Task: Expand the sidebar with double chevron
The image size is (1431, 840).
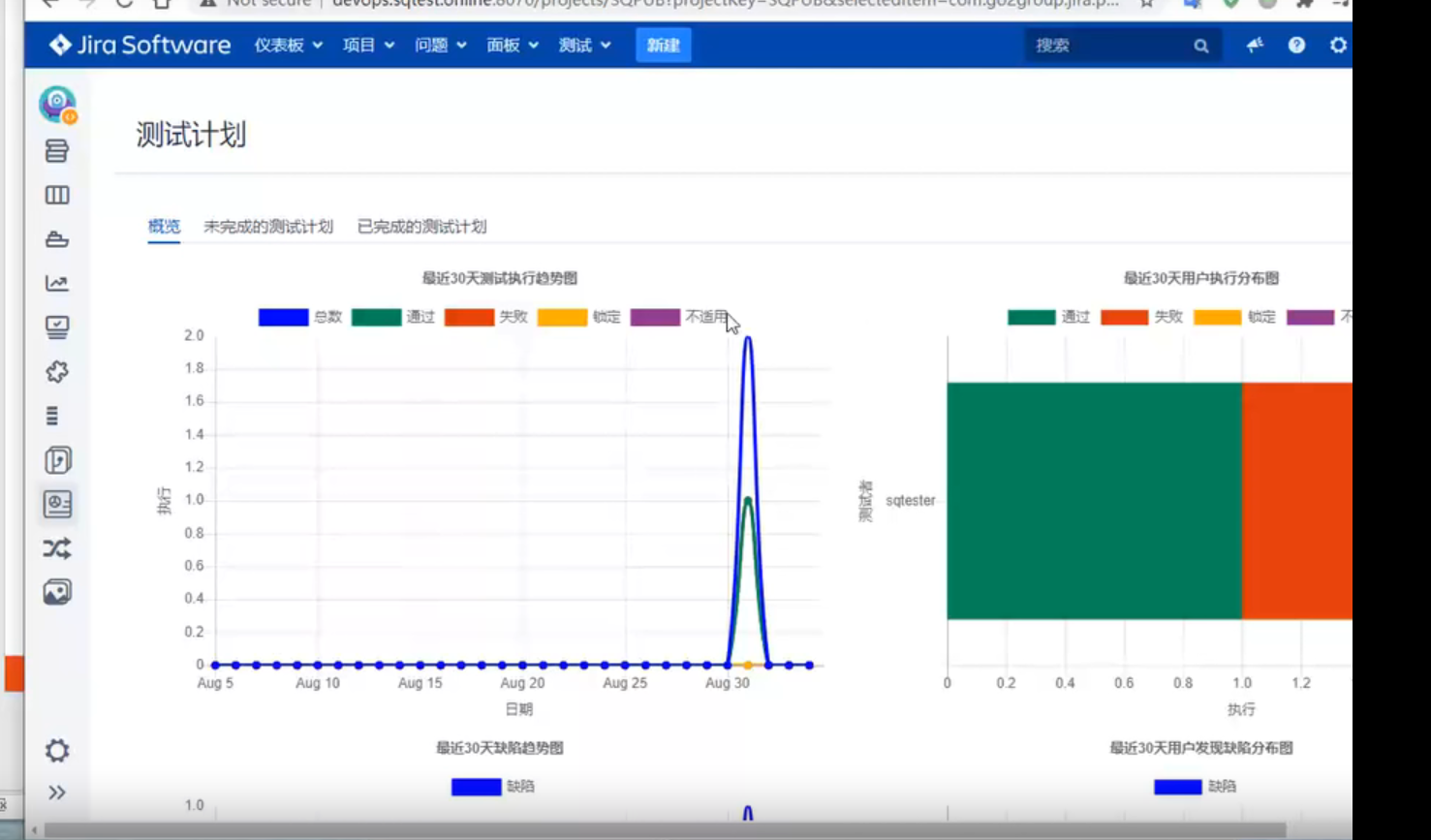Action: pos(57,793)
